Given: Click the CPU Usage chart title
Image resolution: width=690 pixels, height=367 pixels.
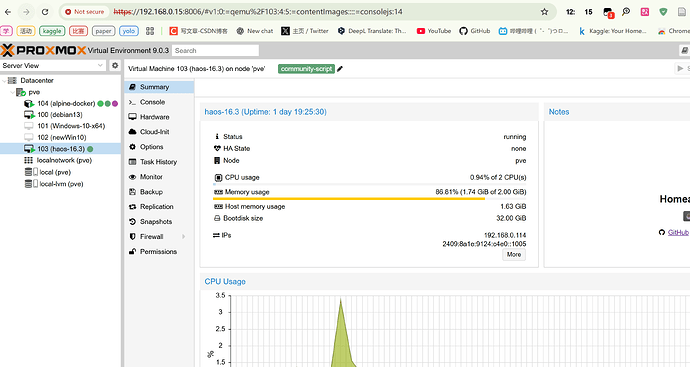Looking at the screenshot, I should [225, 282].
